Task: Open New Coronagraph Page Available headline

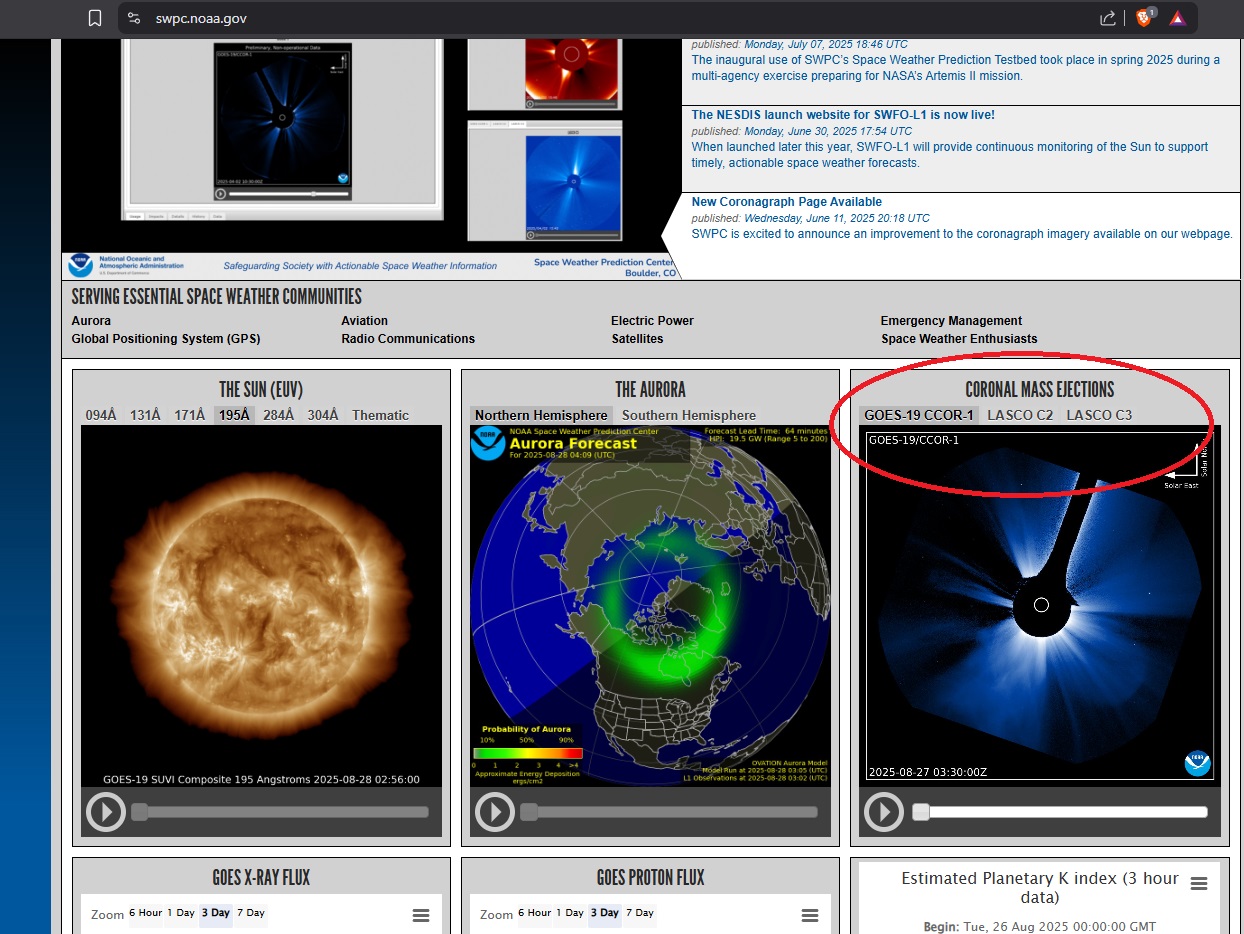Action: [787, 202]
